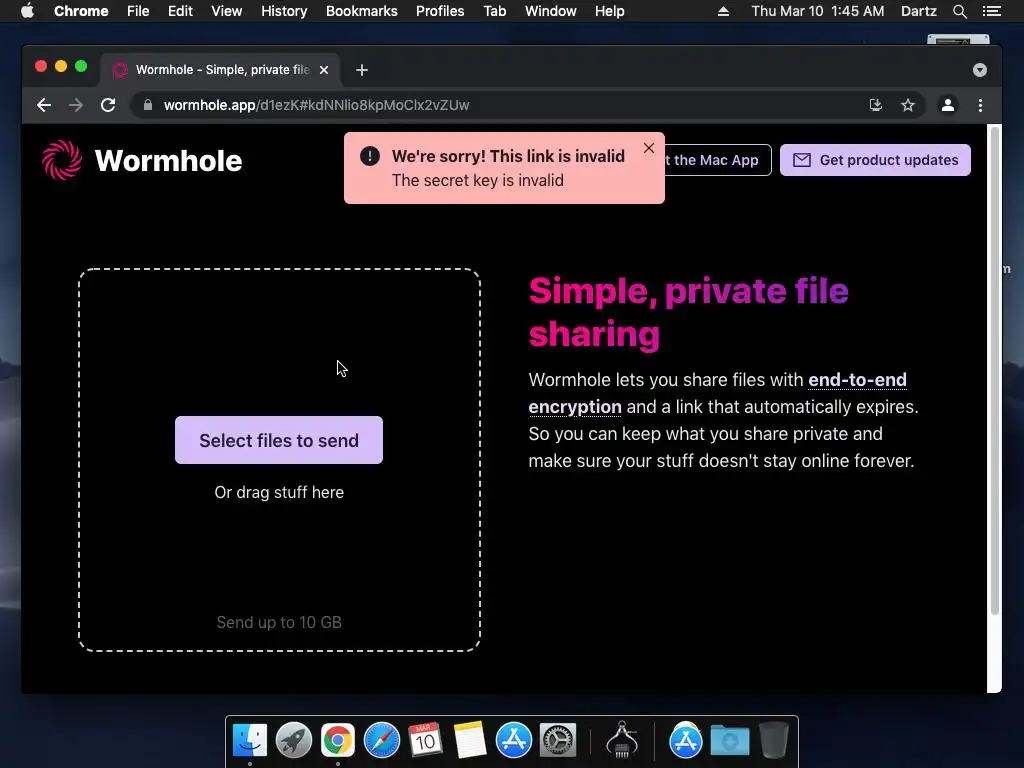This screenshot has height=768, width=1024.
Task: Open the Bookmarks menu
Action: [x=362, y=11]
